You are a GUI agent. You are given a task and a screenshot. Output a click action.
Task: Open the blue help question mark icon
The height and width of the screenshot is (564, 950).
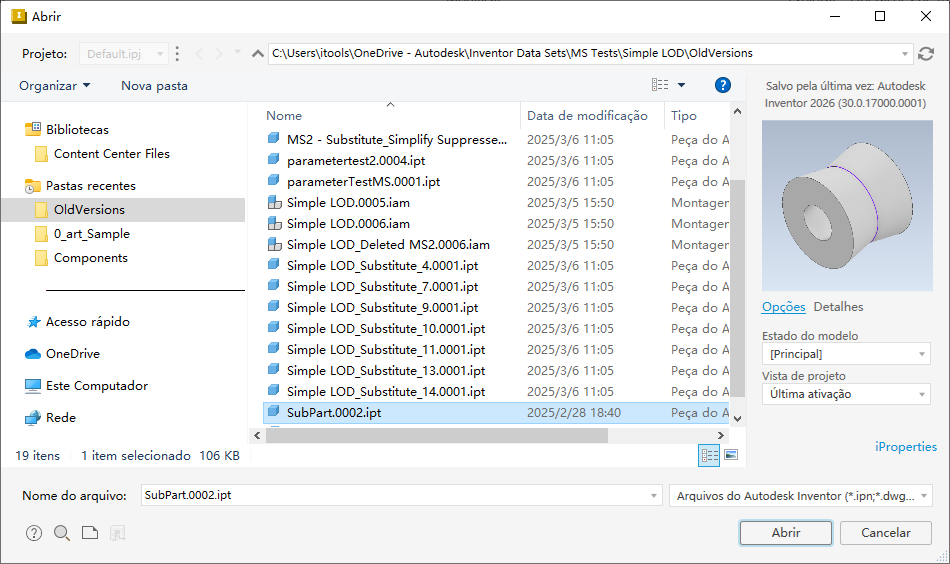pyautogui.click(x=722, y=85)
